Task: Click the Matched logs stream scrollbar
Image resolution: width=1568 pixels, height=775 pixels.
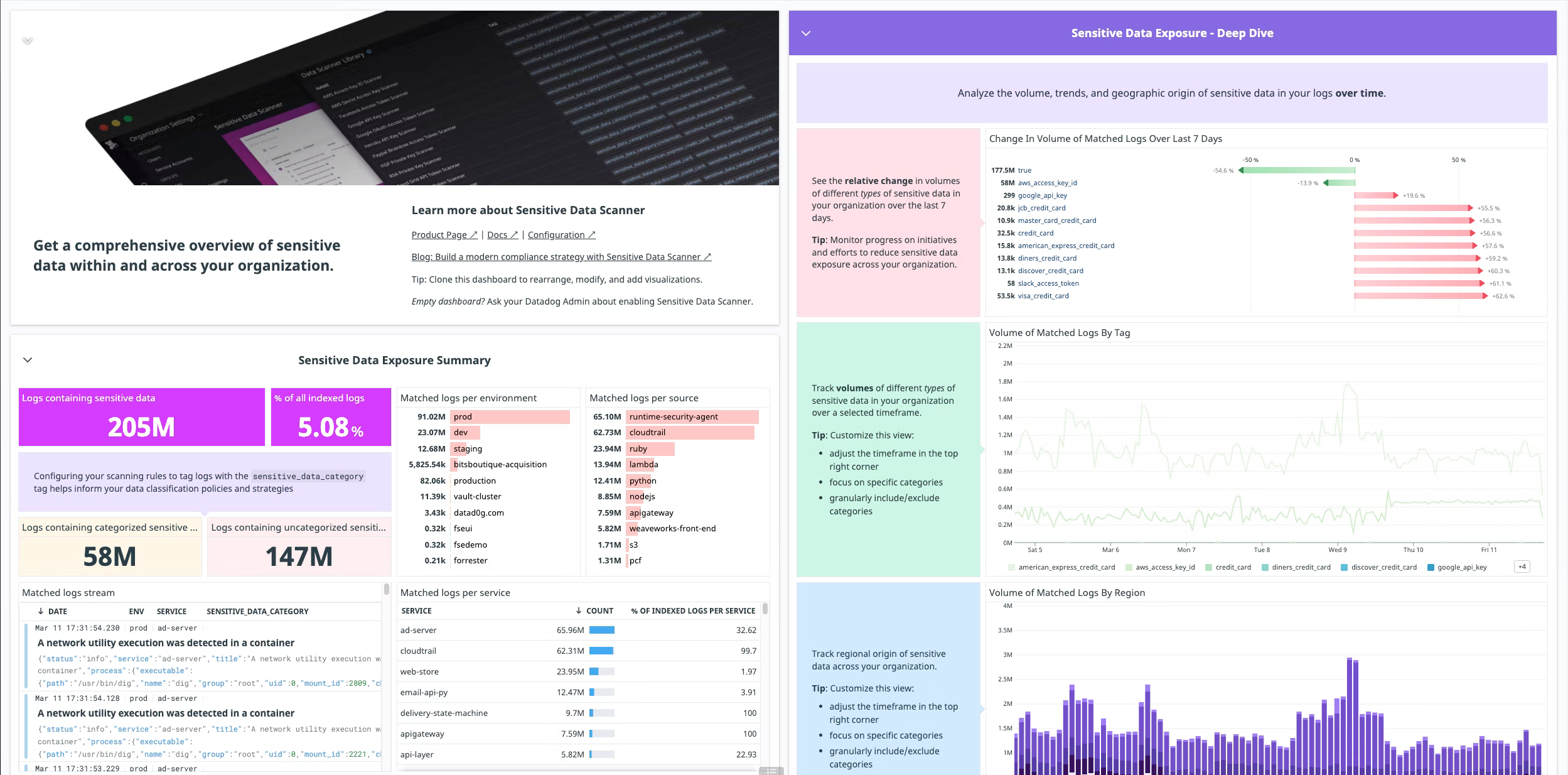Action: [x=386, y=589]
